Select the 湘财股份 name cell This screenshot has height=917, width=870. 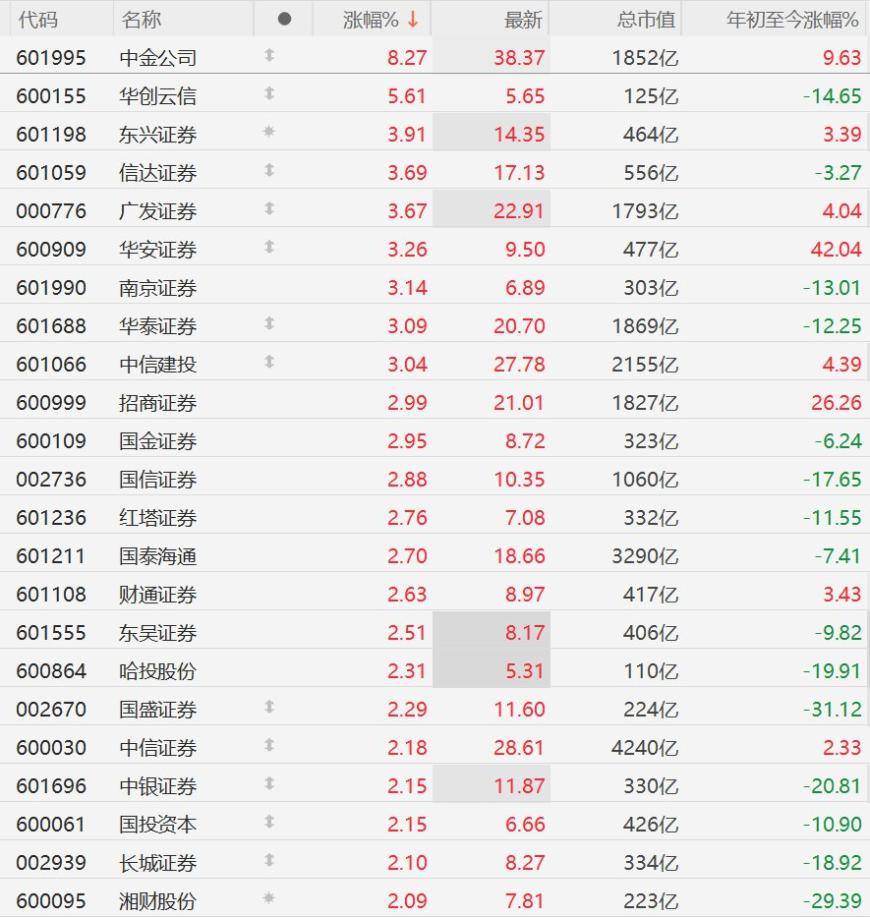click(158, 901)
